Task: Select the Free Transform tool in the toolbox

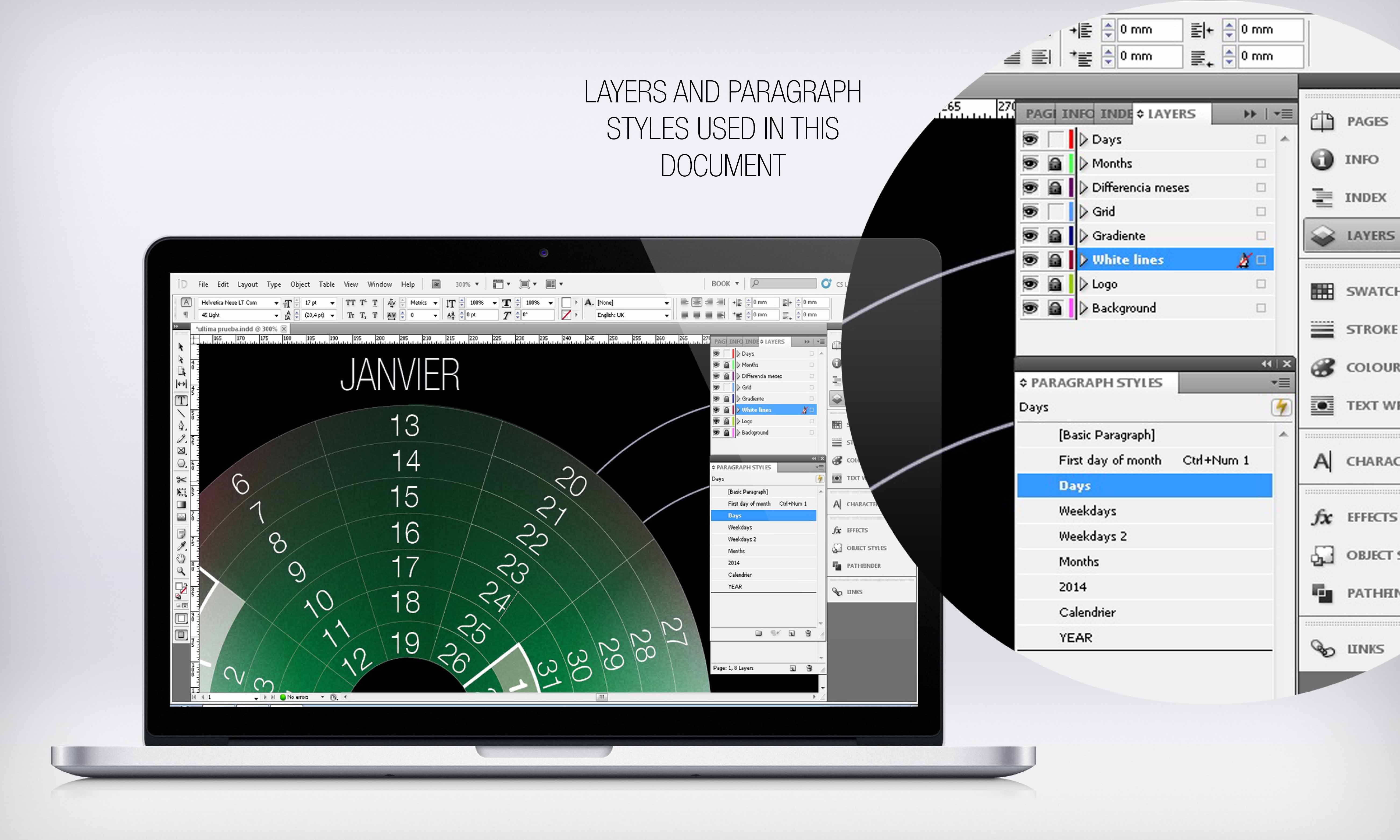Action: [x=181, y=492]
